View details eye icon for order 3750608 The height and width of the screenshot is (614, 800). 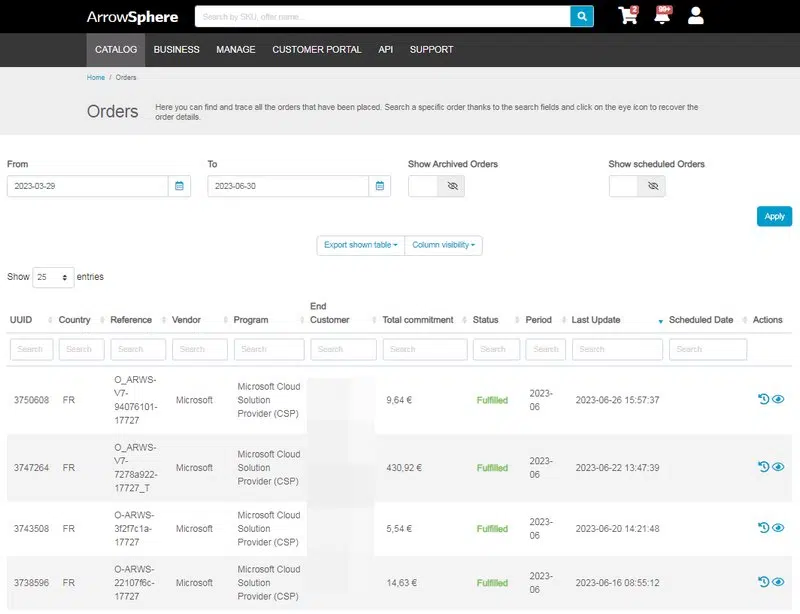coord(778,399)
